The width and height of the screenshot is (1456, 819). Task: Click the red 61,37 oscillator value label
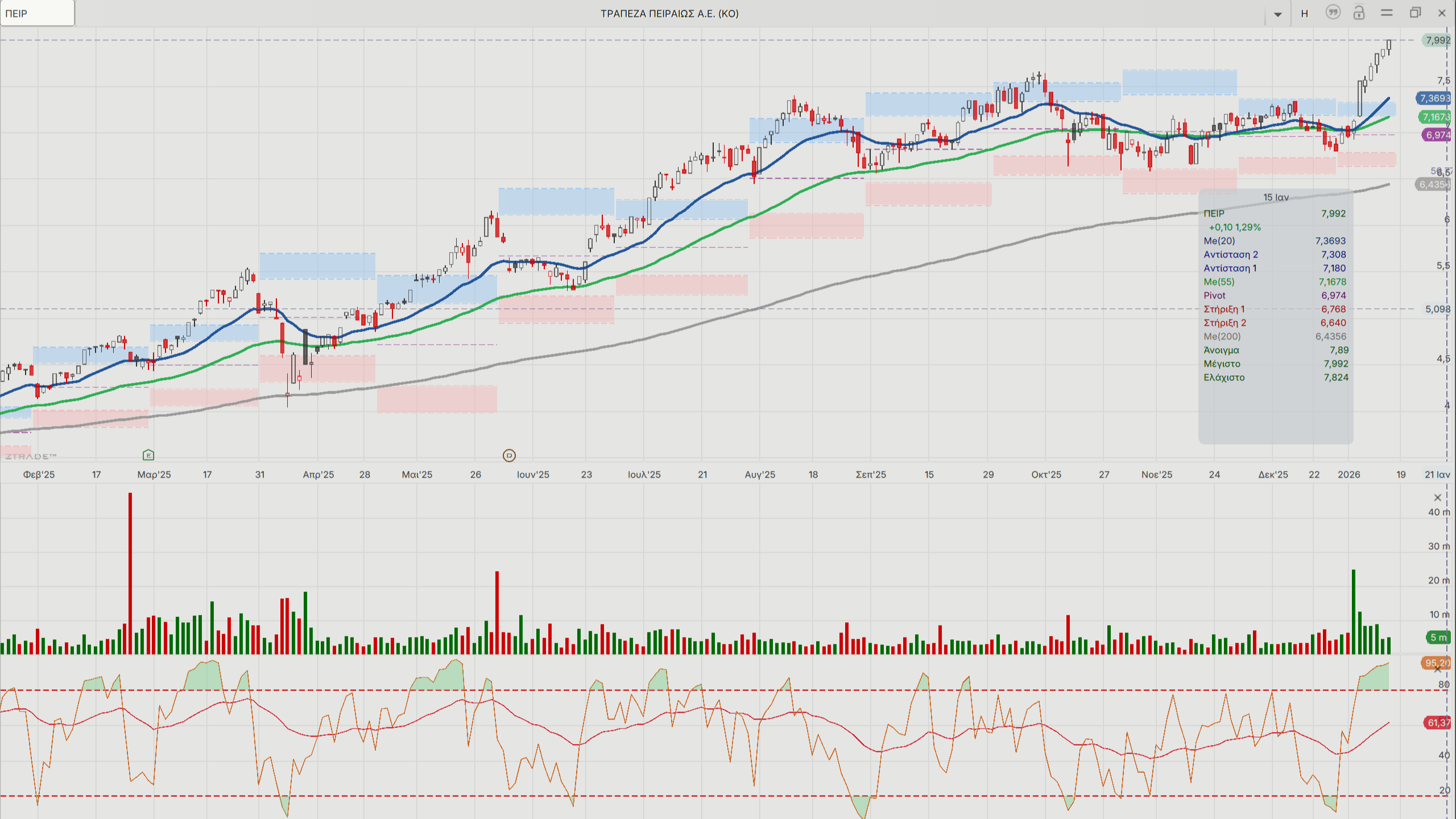click(x=1437, y=723)
